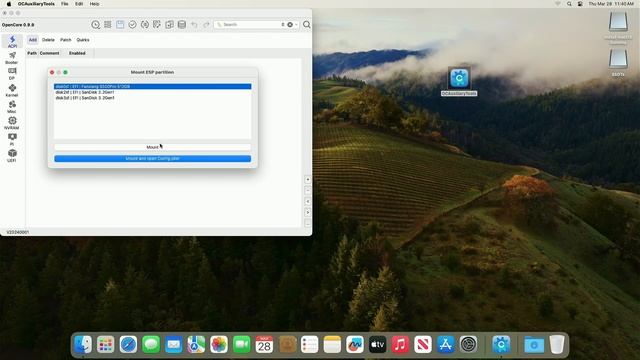Select the disk0s1 EFI Fanxiang partition row

pyautogui.click(x=153, y=87)
